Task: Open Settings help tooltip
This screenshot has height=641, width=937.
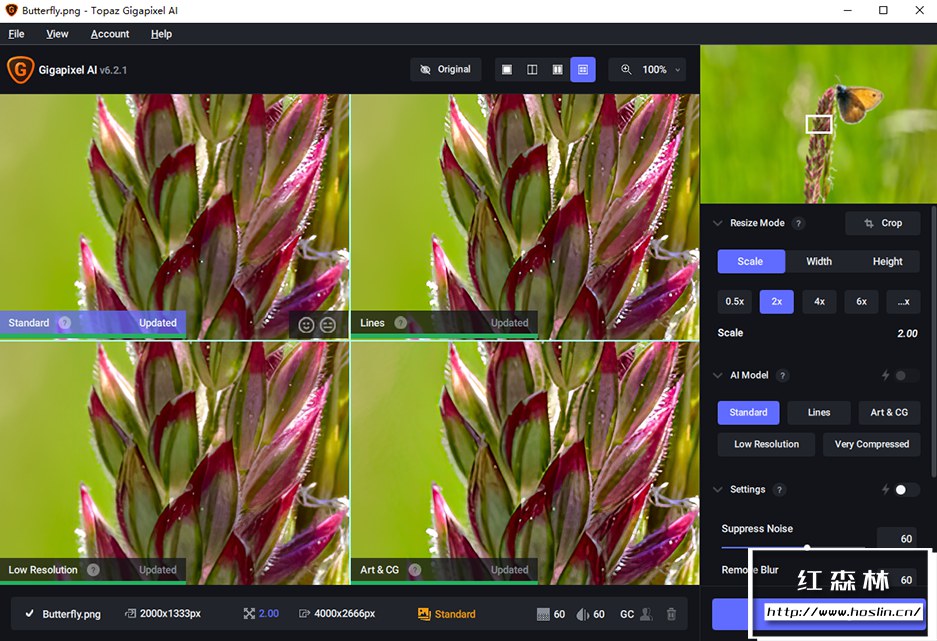Action: 779,490
